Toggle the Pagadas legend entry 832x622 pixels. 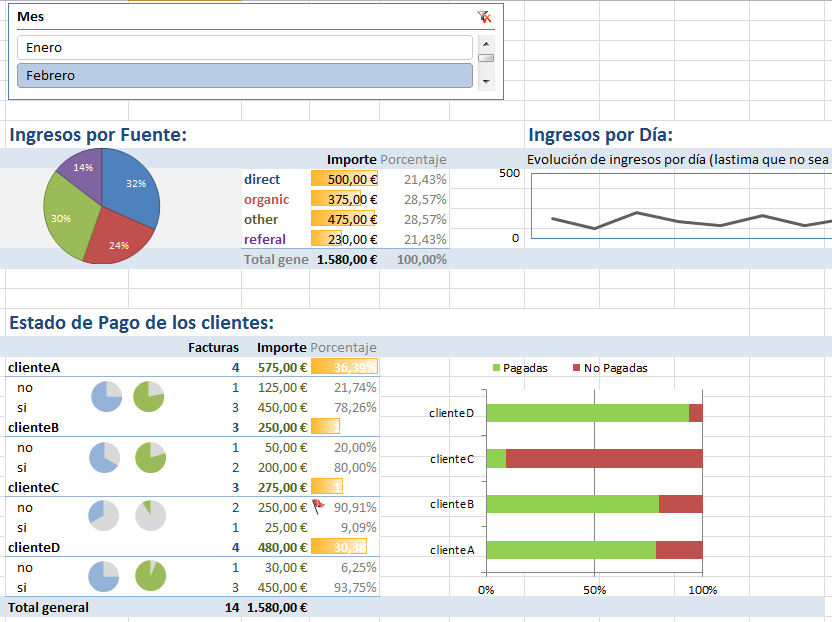[x=516, y=368]
